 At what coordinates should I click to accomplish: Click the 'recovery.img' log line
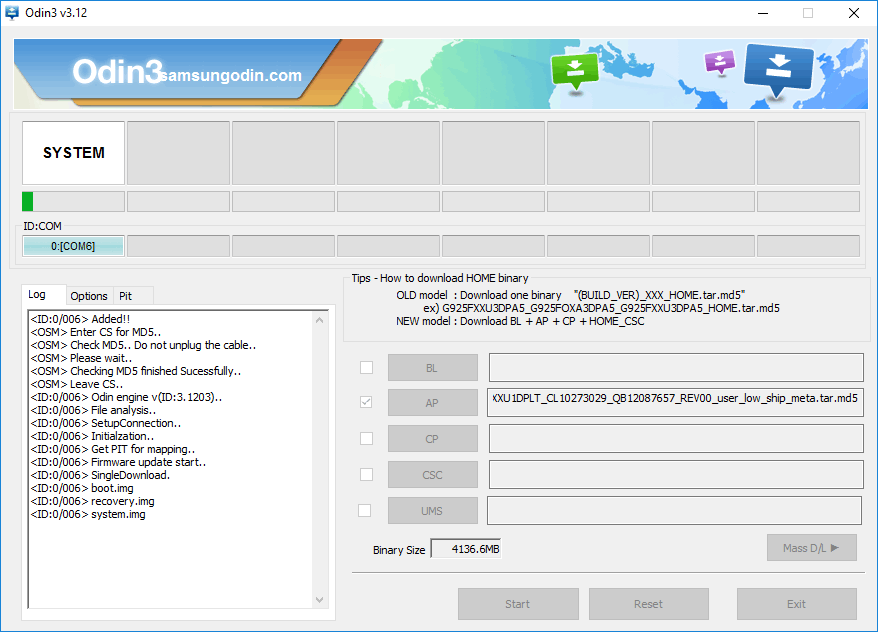pyautogui.click(x=92, y=501)
